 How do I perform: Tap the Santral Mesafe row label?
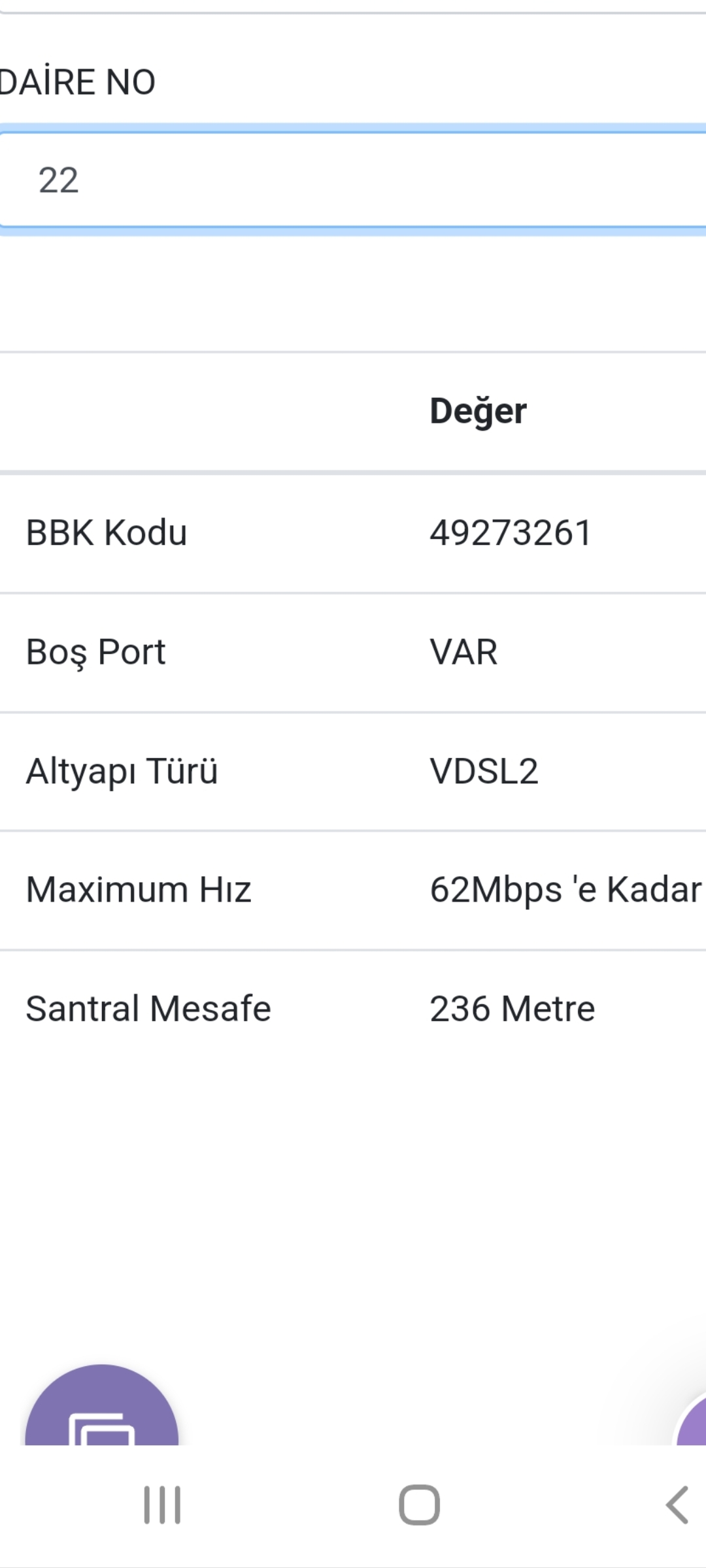pyautogui.click(x=148, y=1009)
